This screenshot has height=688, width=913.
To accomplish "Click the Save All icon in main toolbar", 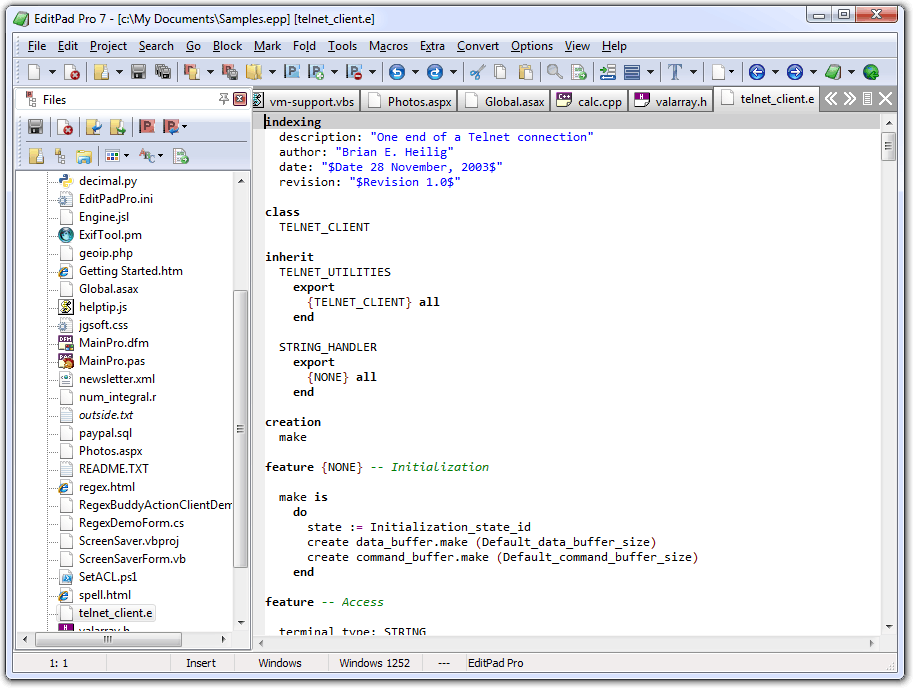I will coord(162,72).
